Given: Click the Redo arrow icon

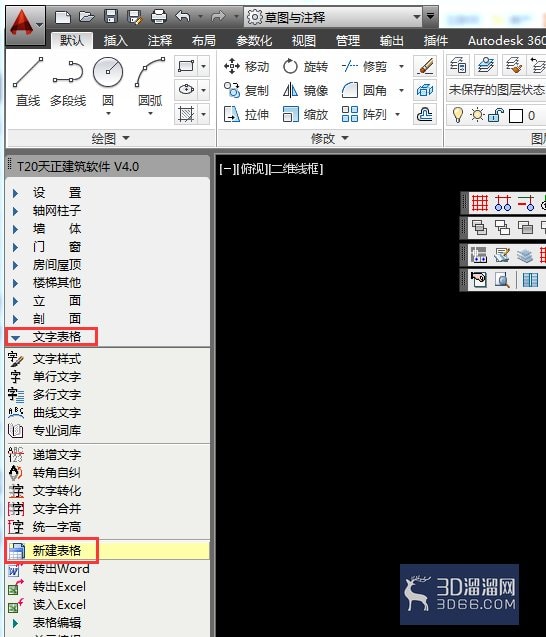Looking at the screenshot, I should point(218,17).
